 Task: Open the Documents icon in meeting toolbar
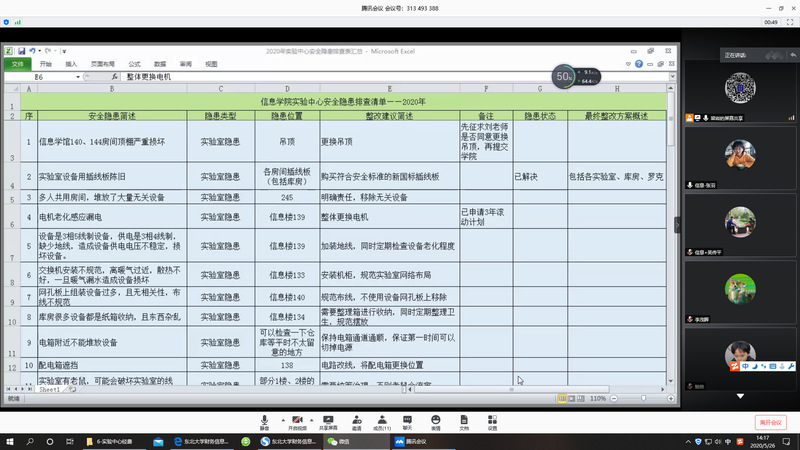(x=463, y=417)
